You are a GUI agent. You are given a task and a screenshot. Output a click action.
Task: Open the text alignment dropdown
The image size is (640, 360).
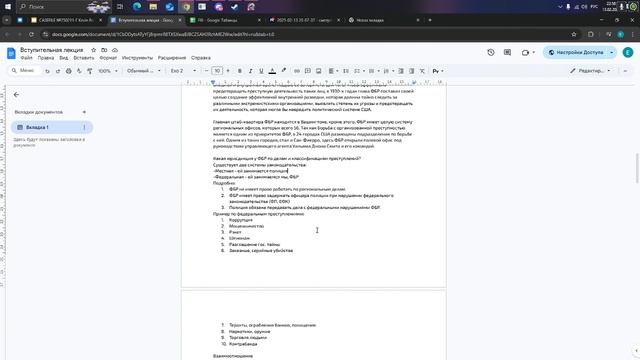[333, 71]
